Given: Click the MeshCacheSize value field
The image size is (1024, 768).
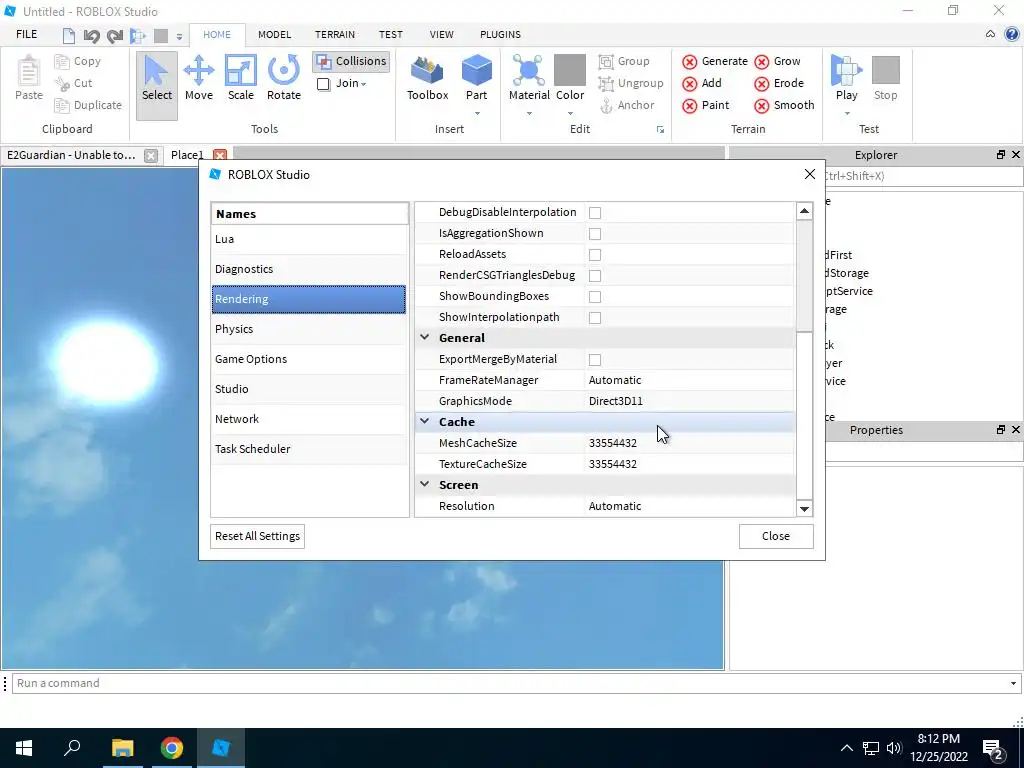Looking at the screenshot, I should point(689,443).
